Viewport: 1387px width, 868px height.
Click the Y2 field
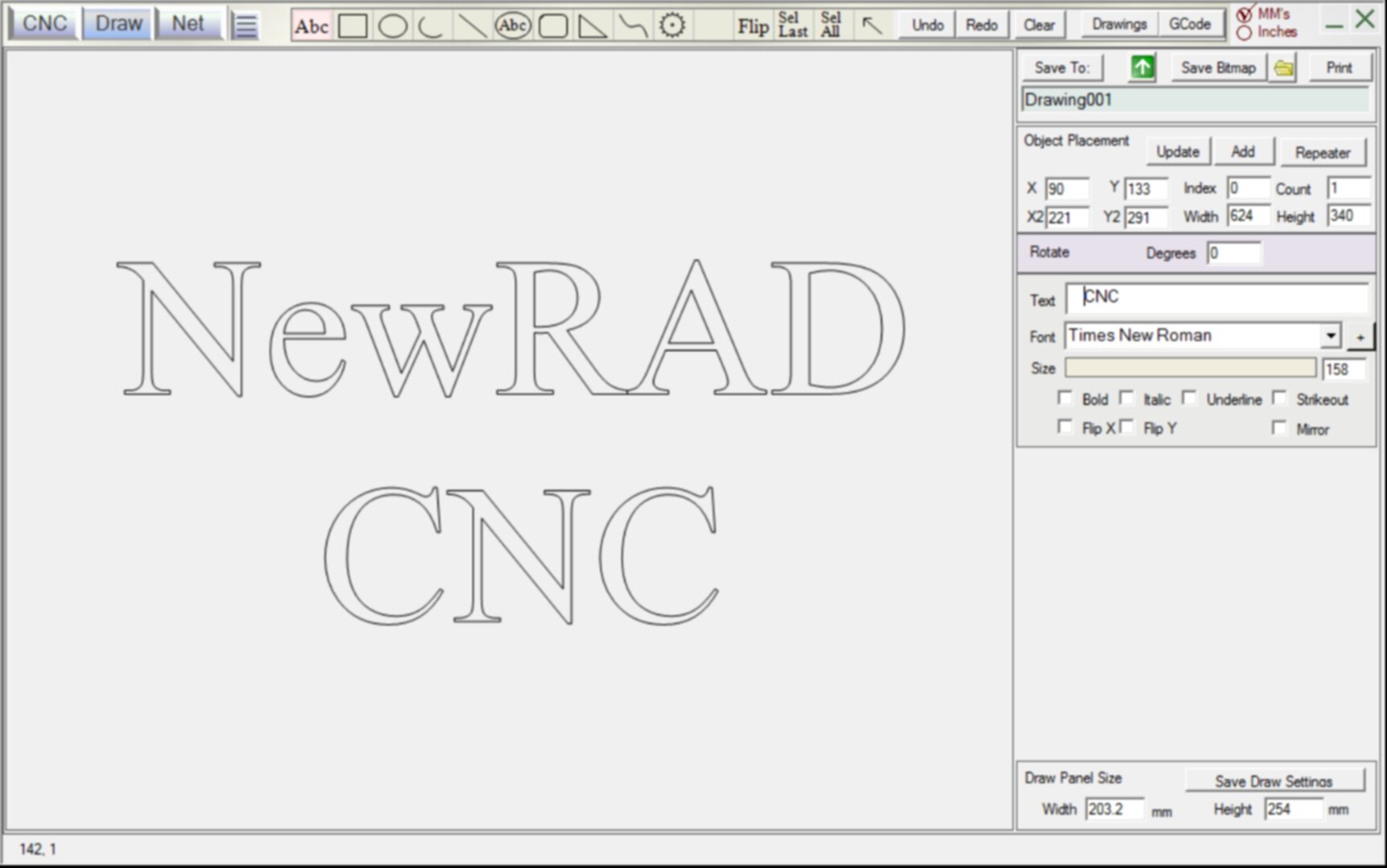1146,217
